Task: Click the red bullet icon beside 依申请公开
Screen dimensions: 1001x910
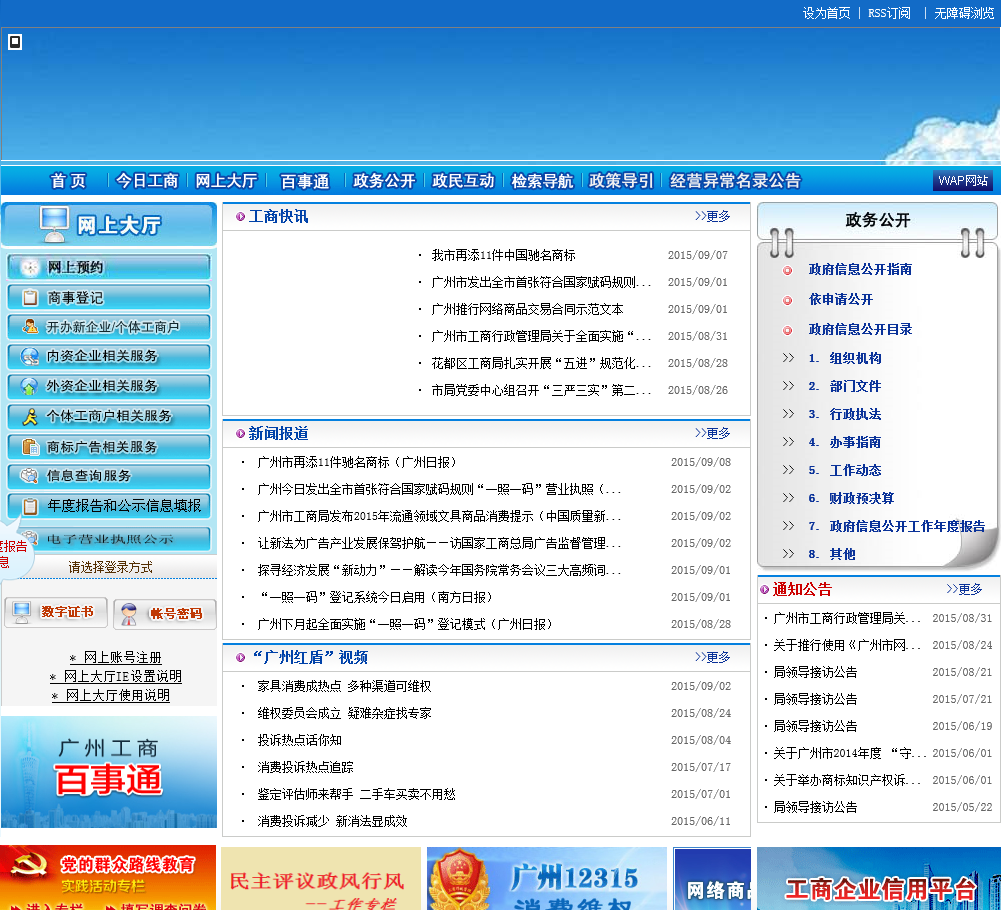Action: (788, 300)
